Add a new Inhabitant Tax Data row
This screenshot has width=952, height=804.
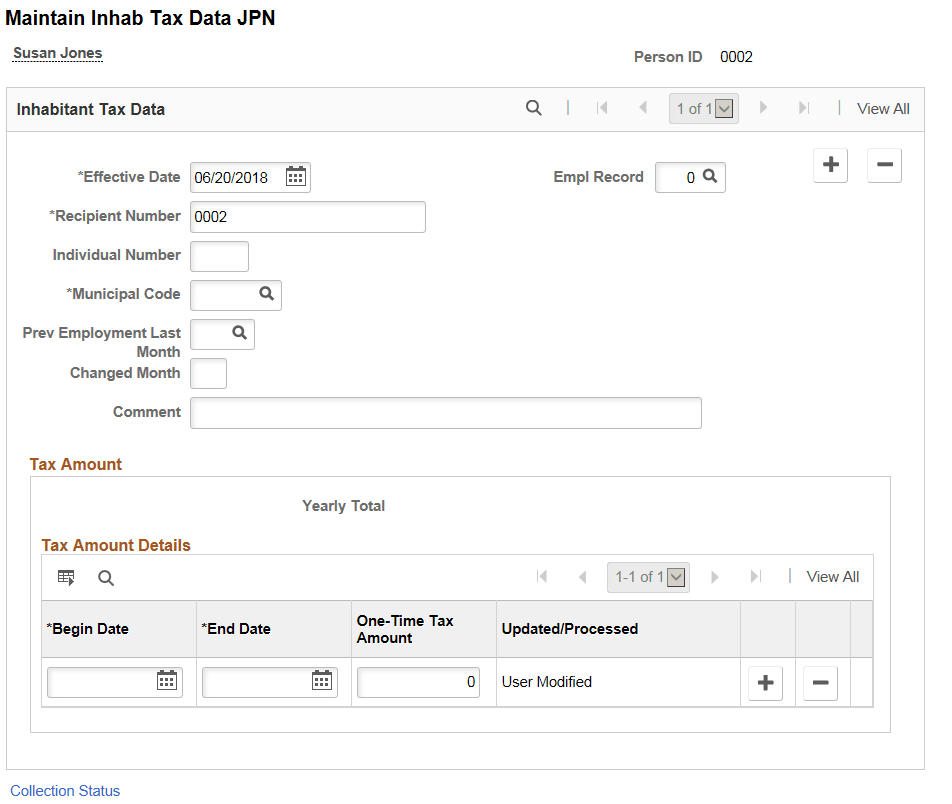point(830,165)
